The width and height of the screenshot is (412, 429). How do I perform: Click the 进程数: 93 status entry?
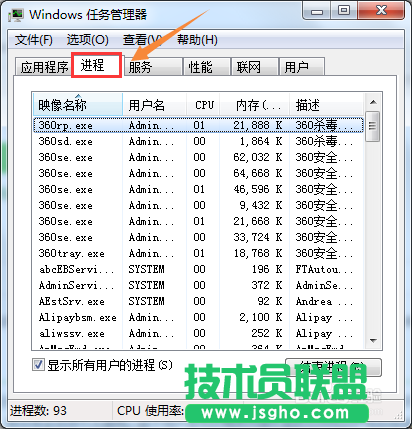click(38, 410)
